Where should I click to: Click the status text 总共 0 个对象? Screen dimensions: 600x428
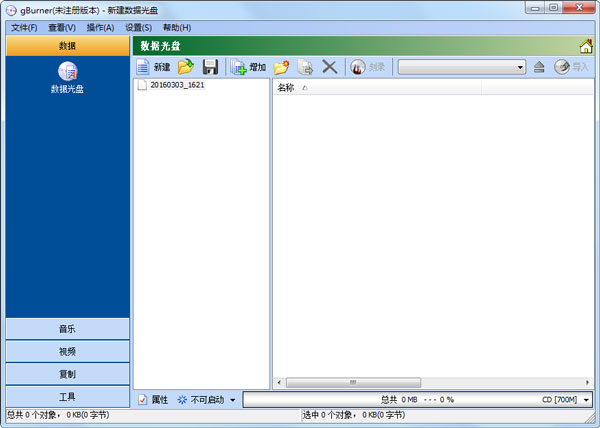pyautogui.click(x=58, y=415)
